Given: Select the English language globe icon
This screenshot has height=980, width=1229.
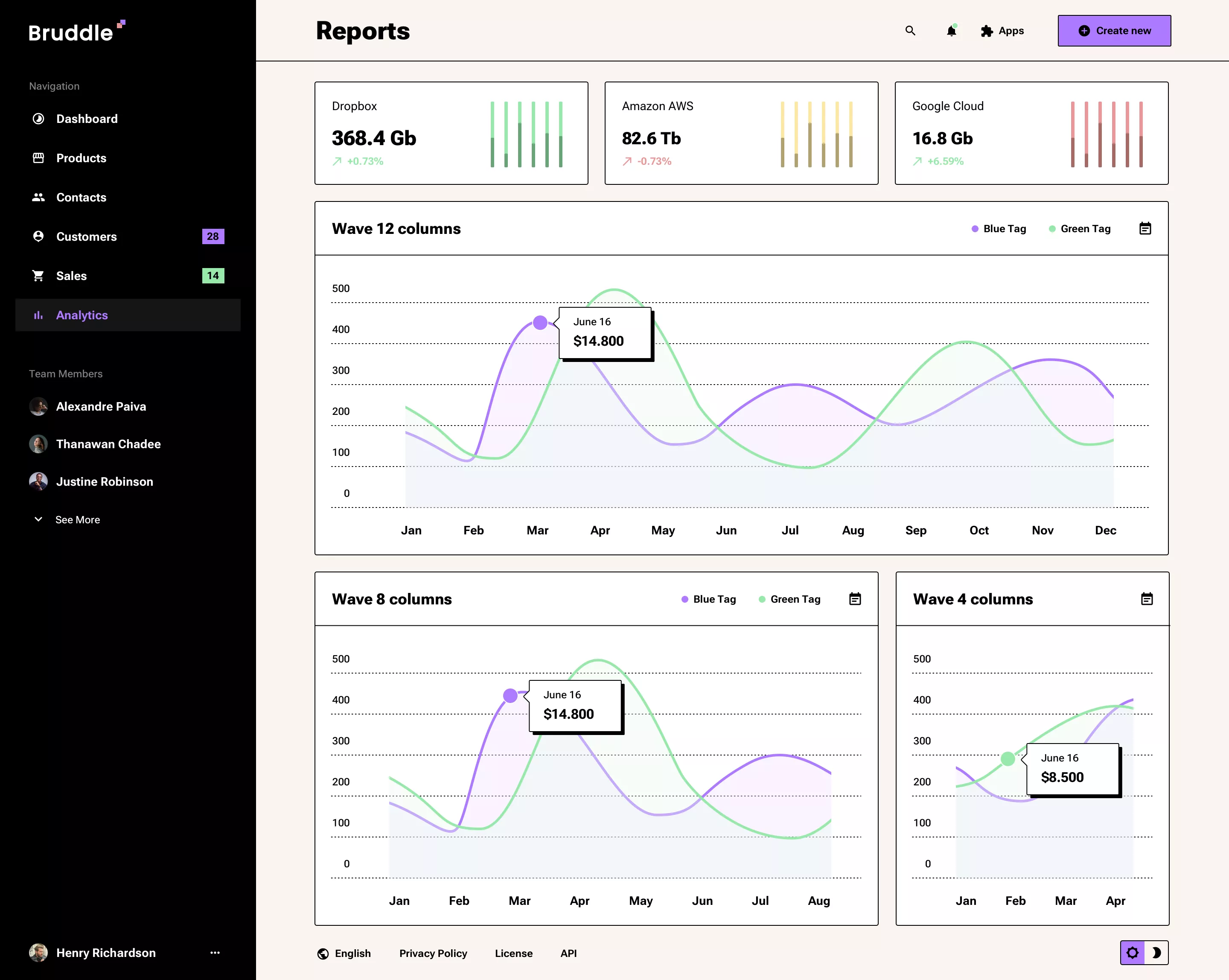Looking at the screenshot, I should pos(323,953).
